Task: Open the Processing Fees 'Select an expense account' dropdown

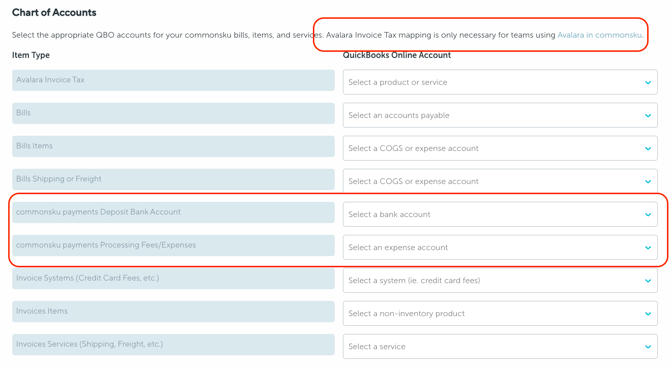Action: click(500, 247)
